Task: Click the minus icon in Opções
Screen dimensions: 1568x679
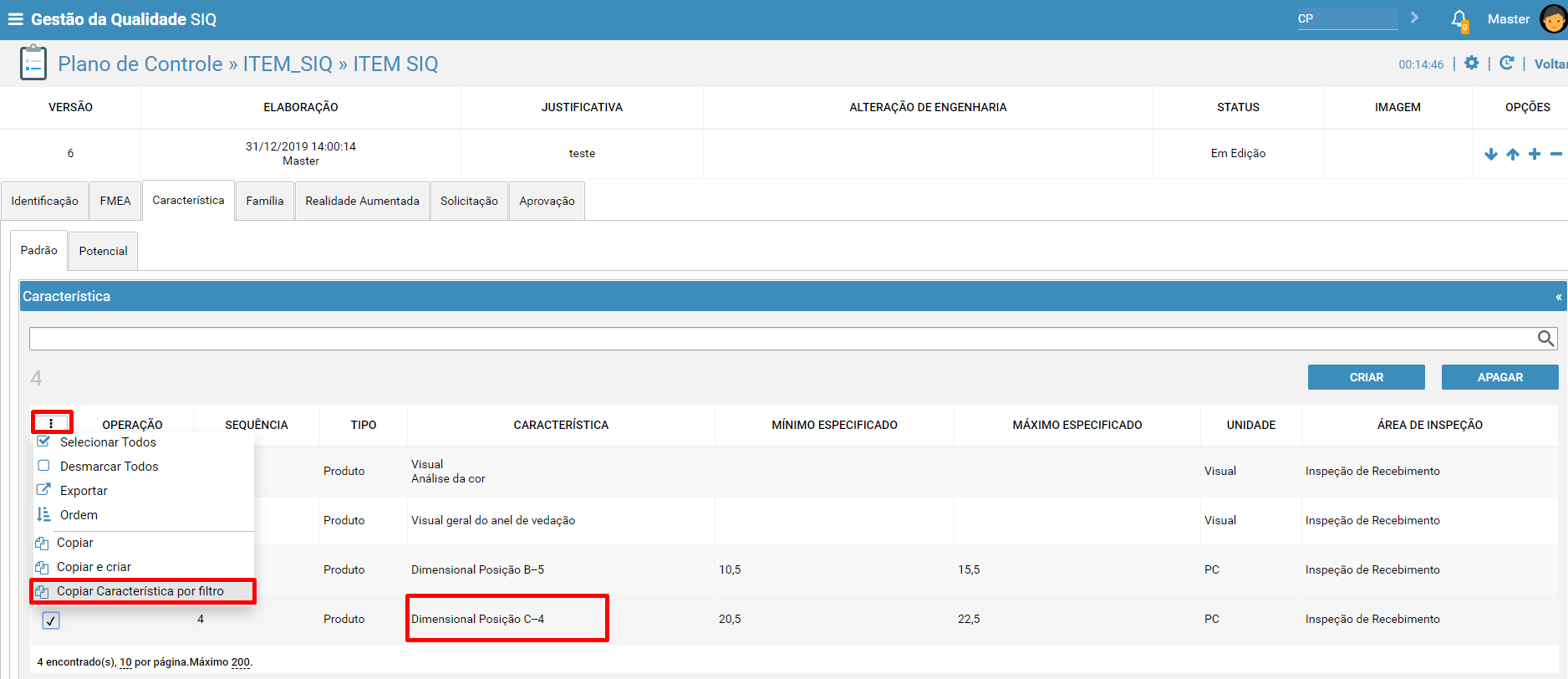Action: tap(1556, 154)
